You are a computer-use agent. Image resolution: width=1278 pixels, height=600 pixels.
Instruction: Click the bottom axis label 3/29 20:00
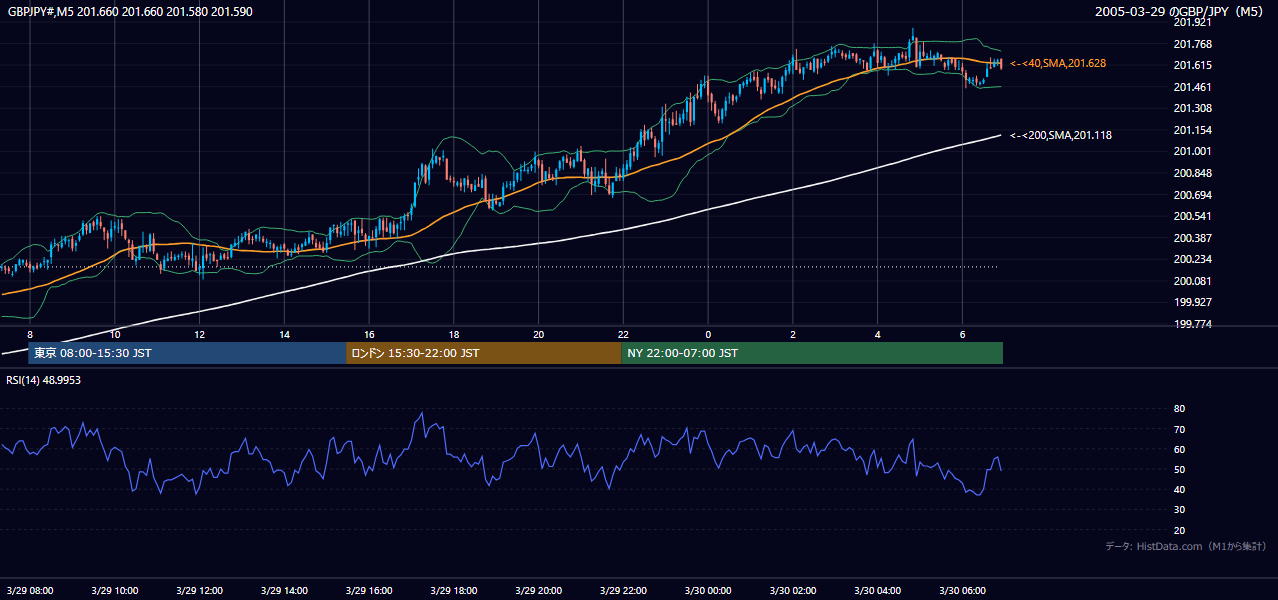pos(539,590)
